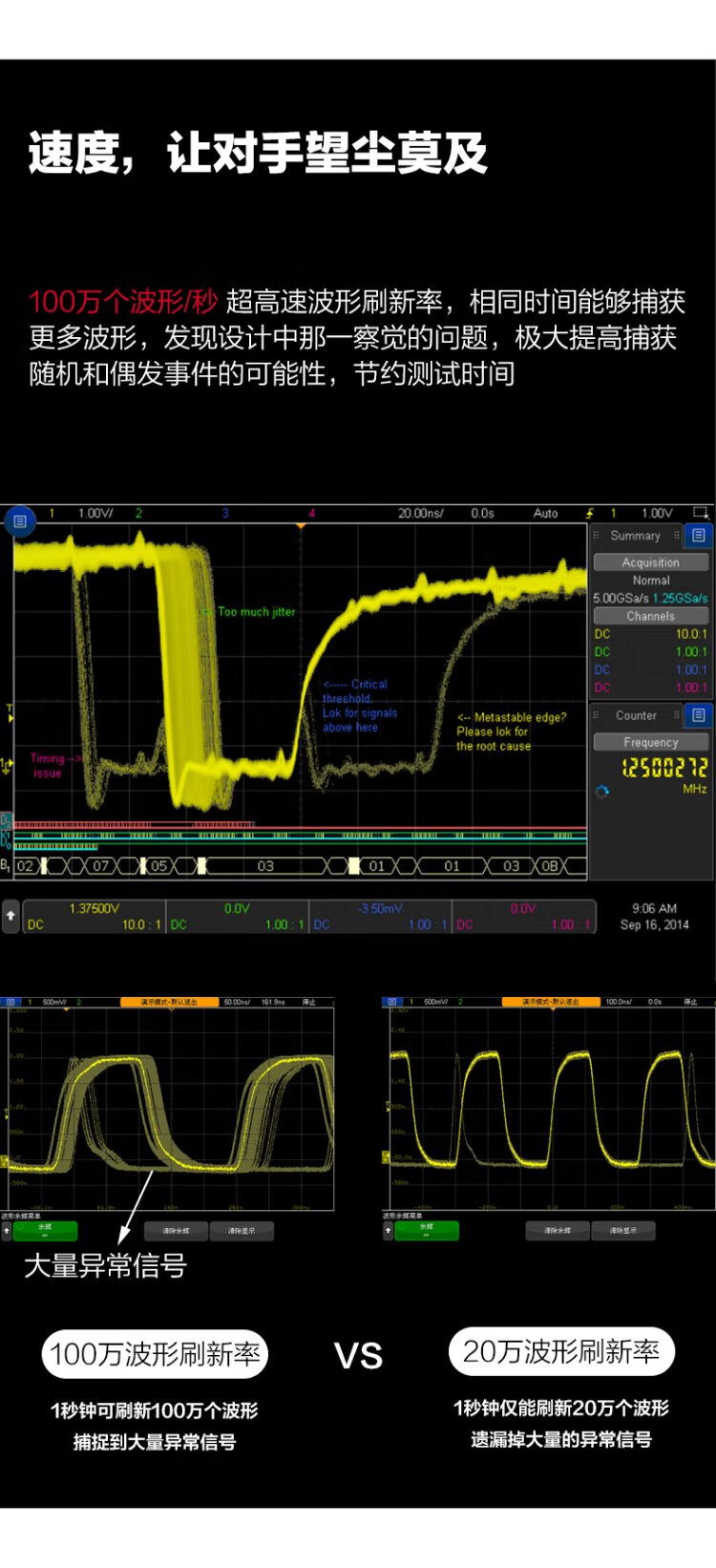Screen dimensions: 716x1568
Task: Click the Counter panel list icon
Action: click(698, 715)
